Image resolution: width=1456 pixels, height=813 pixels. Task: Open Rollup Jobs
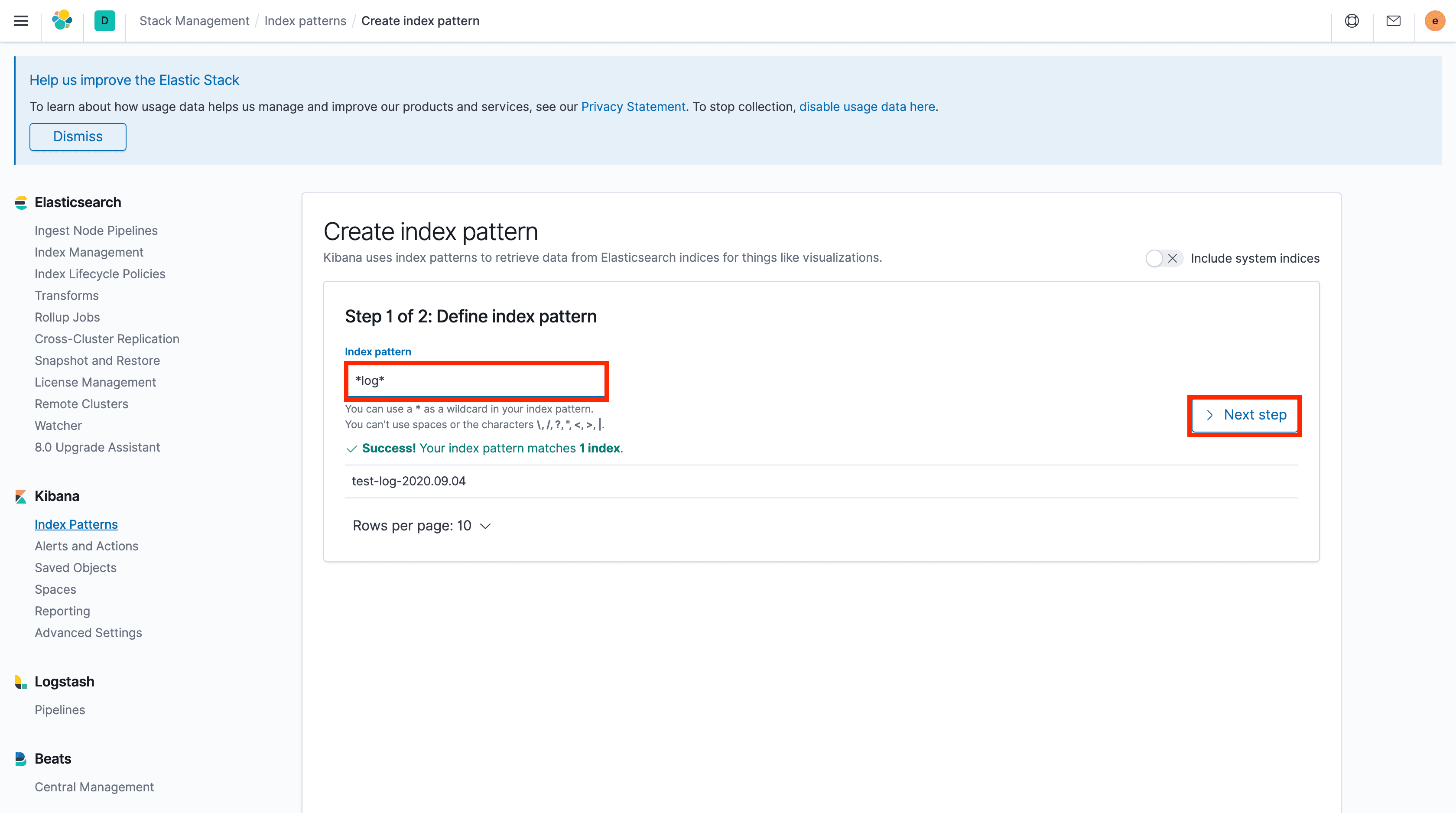click(67, 317)
